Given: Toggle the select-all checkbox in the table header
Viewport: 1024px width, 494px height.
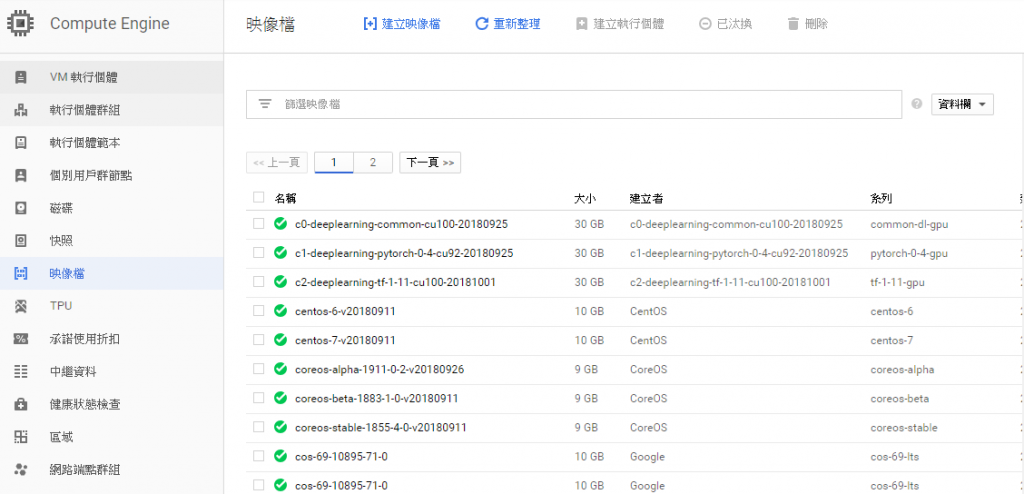Looking at the screenshot, I should pos(259,197).
